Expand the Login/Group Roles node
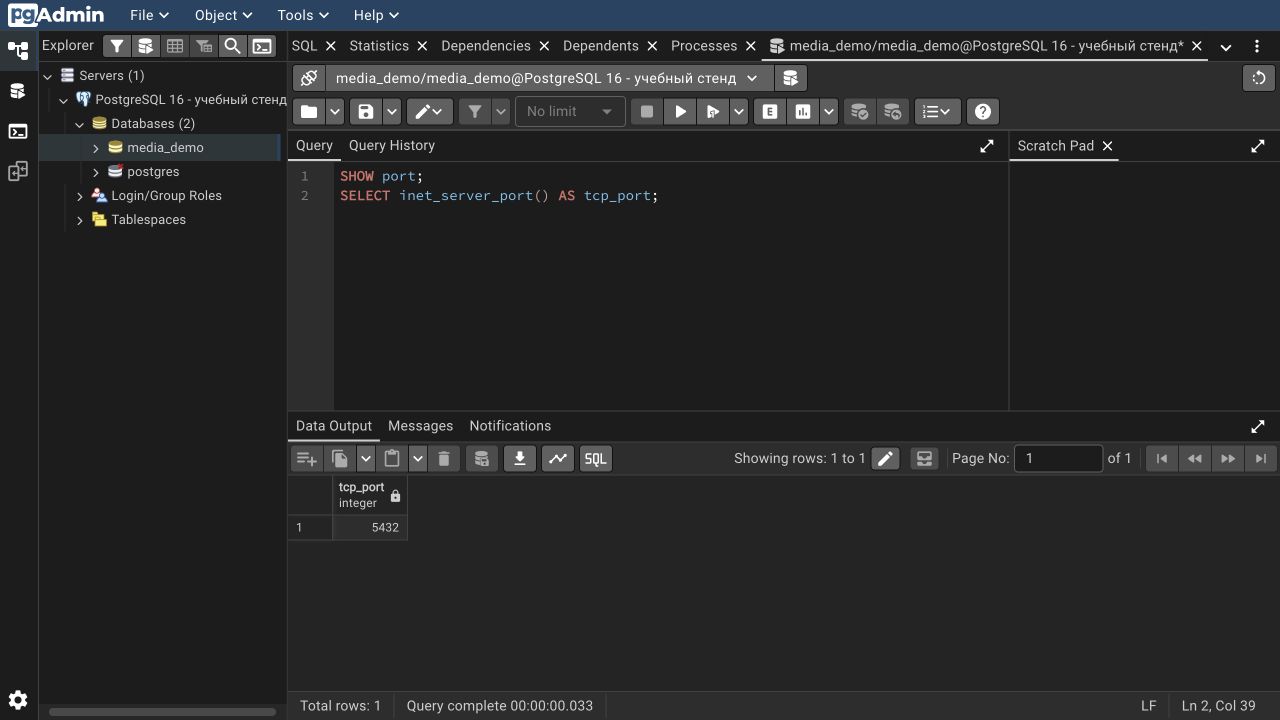The width and height of the screenshot is (1280, 720). point(80,196)
